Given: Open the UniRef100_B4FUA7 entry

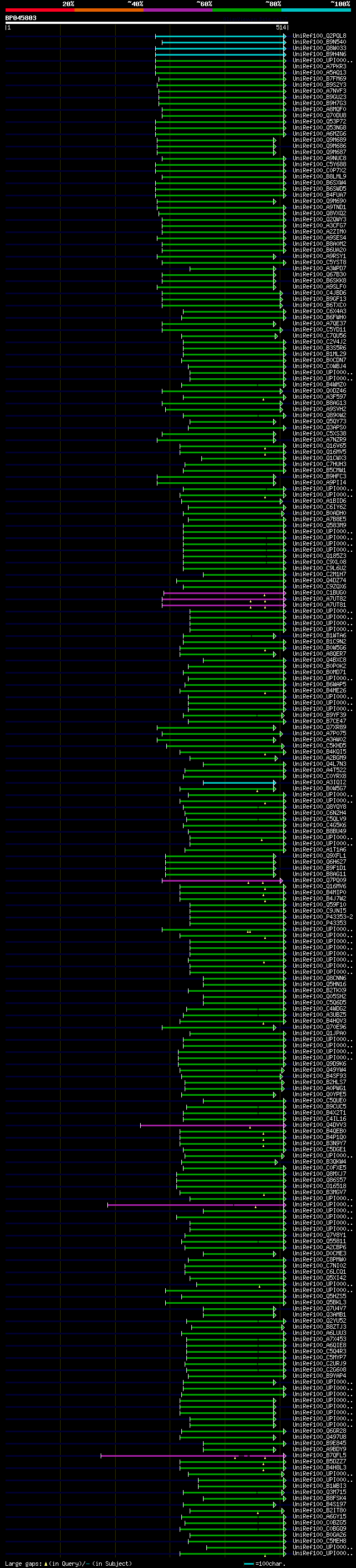Looking at the screenshot, I should pos(319,195).
